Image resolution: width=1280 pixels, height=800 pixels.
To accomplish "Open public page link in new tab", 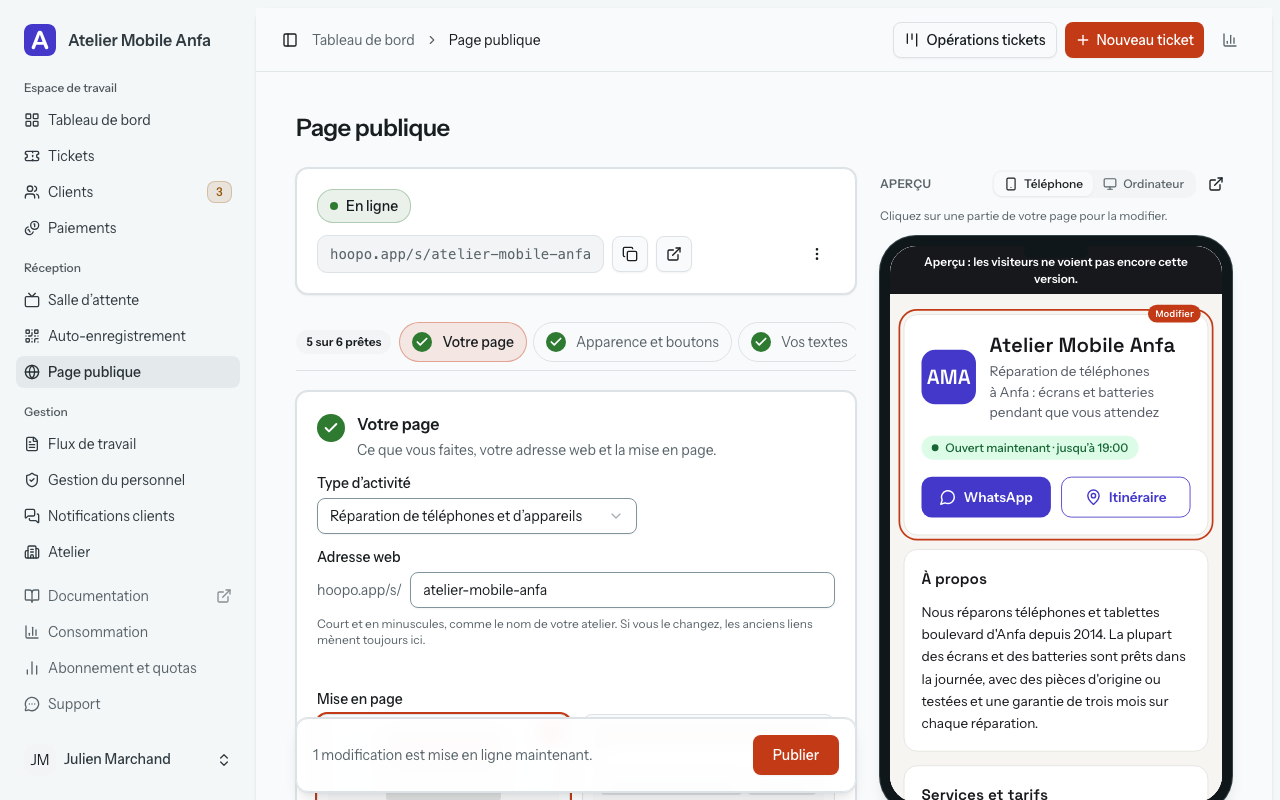I will 674,254.
